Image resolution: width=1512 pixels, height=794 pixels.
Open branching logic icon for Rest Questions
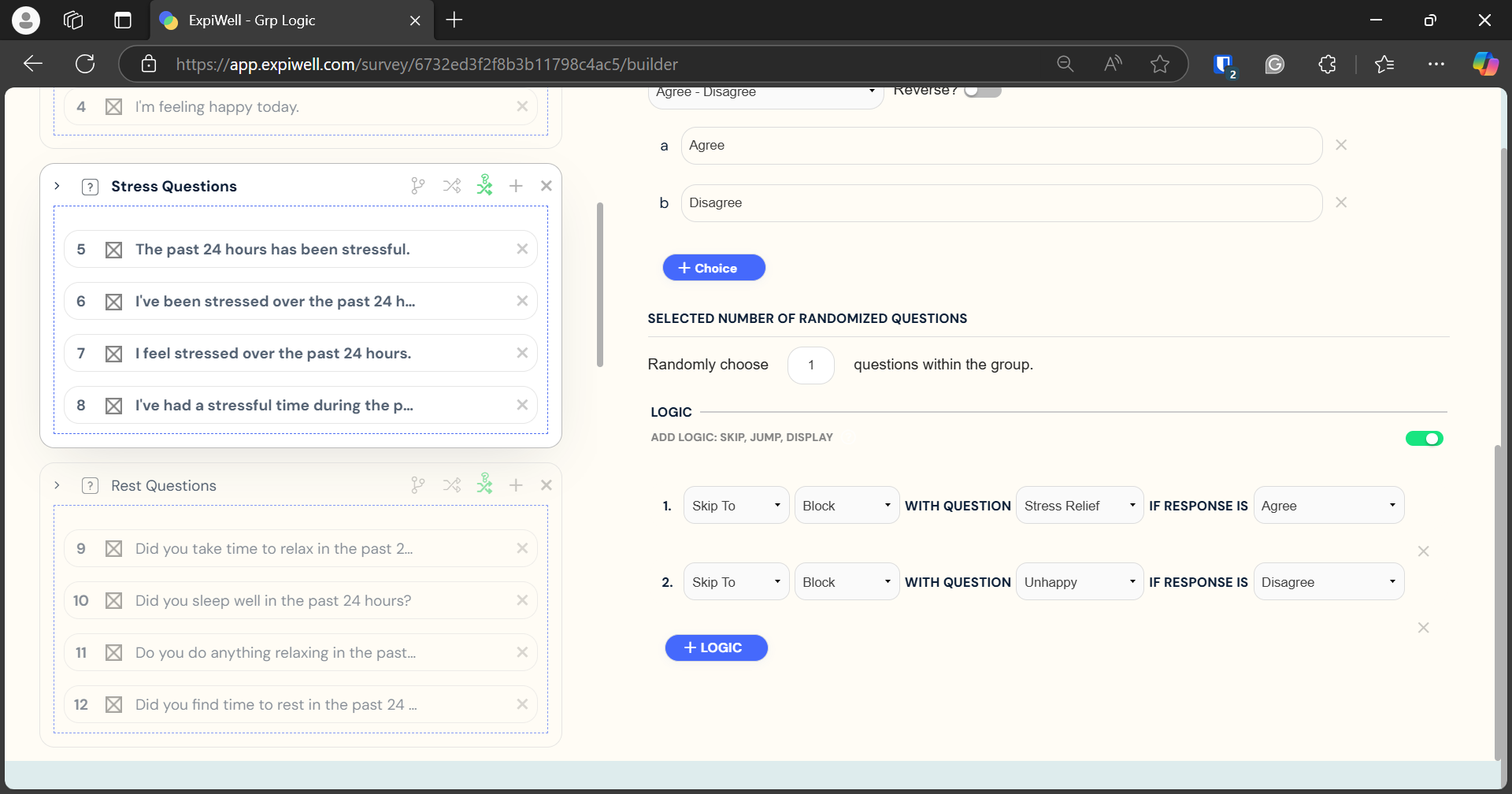(x=418, y=485)
